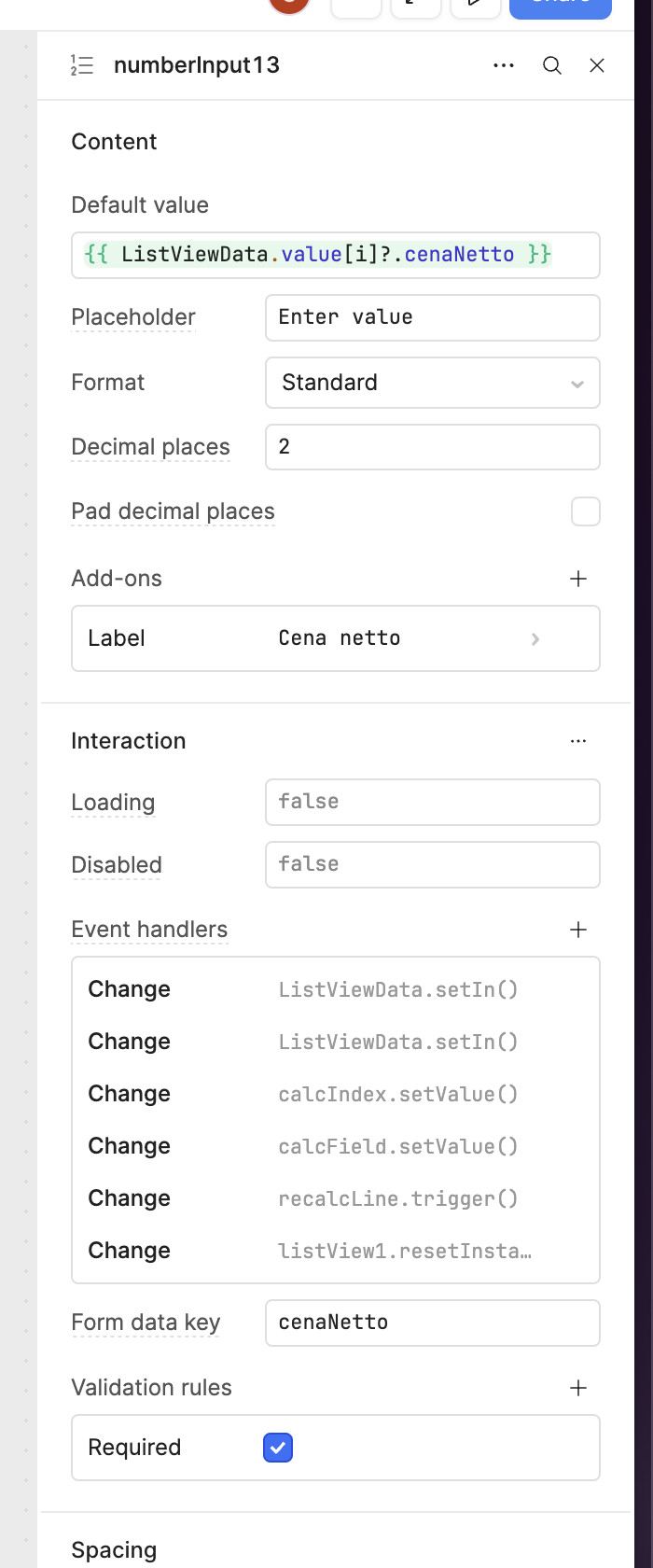Image resolution: width=653 pixels, height=1568 pixels.
Task: Add a new add-on with plus icon
Action: tap(578, 579)
